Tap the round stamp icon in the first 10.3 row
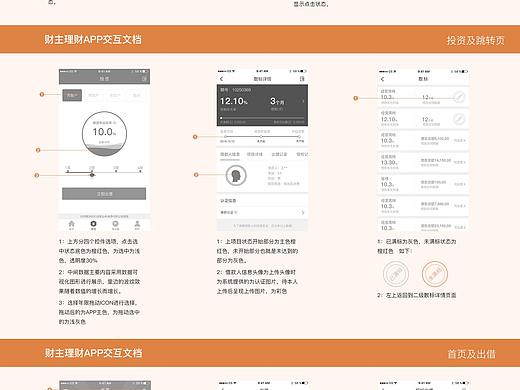520x390 pixels. [x=459, y=97]
